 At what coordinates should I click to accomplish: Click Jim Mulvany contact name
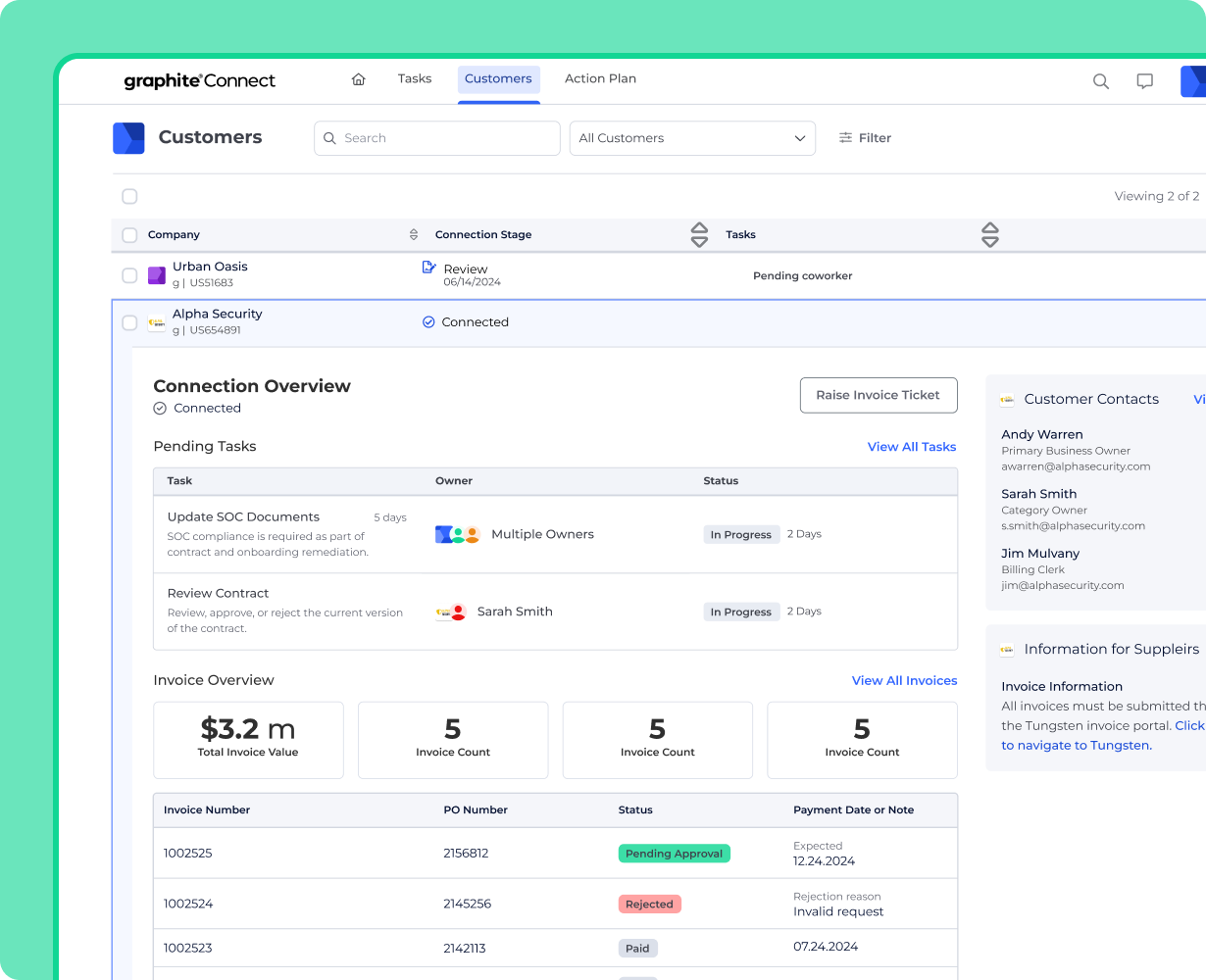tap(1040, 555)
